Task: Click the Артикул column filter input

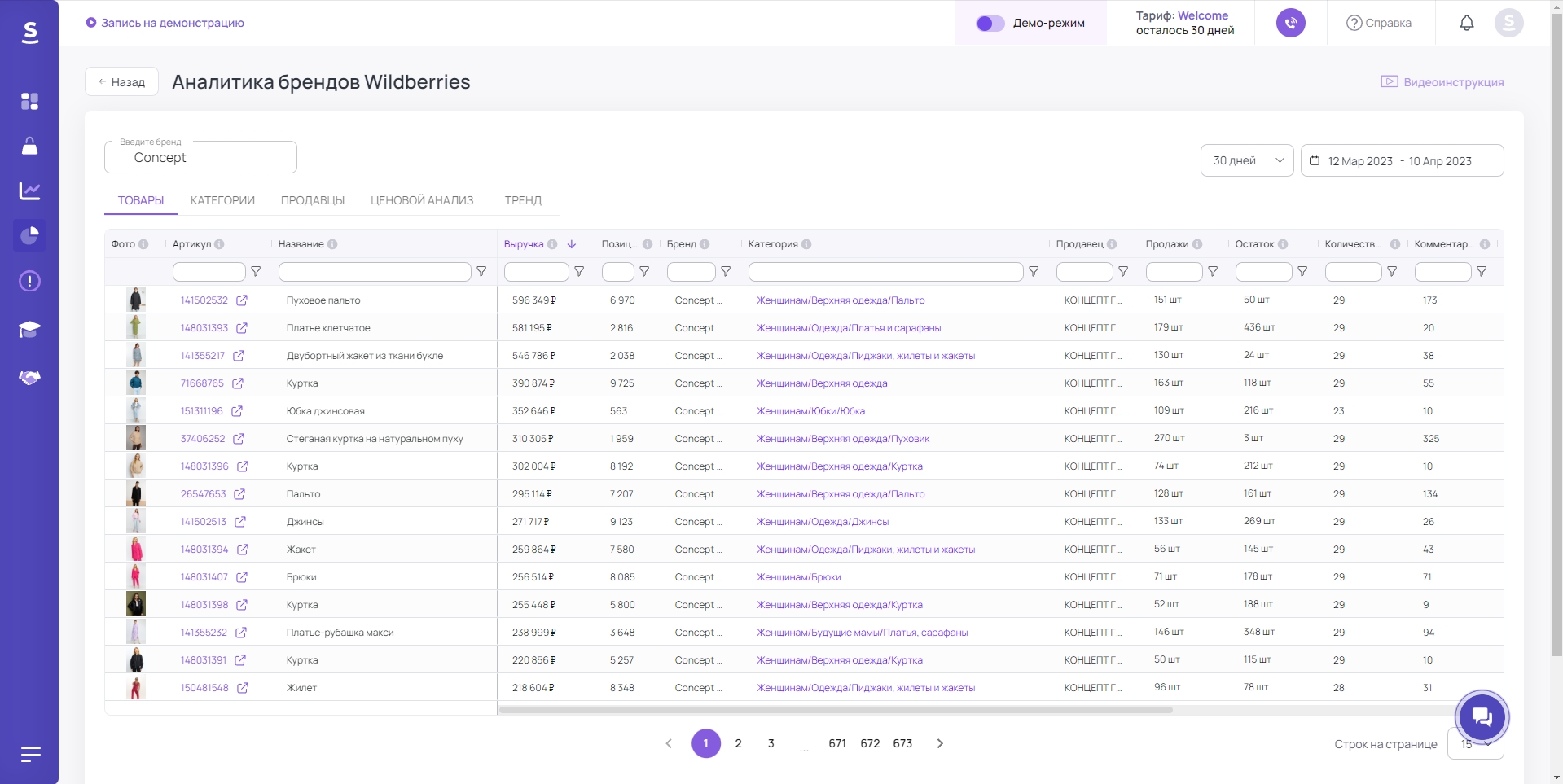Action: click(x=209, y=272)
